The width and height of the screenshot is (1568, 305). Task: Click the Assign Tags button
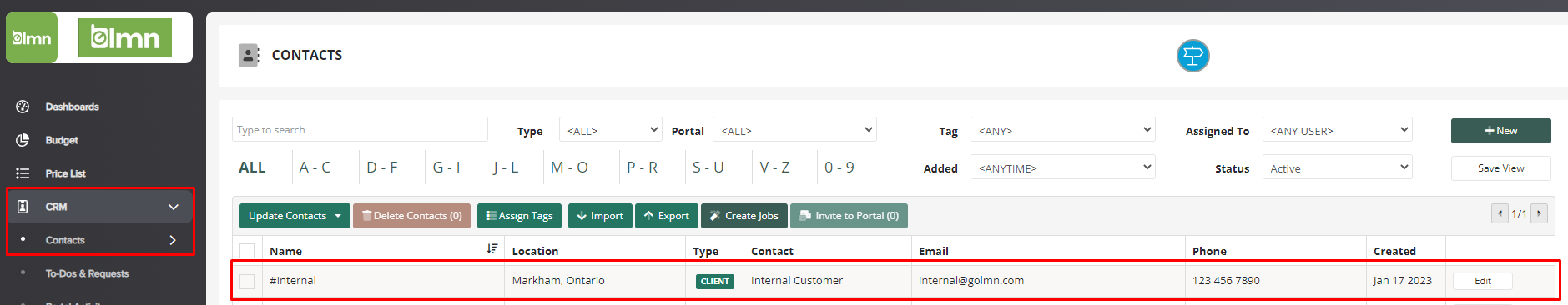coord(519,216)
